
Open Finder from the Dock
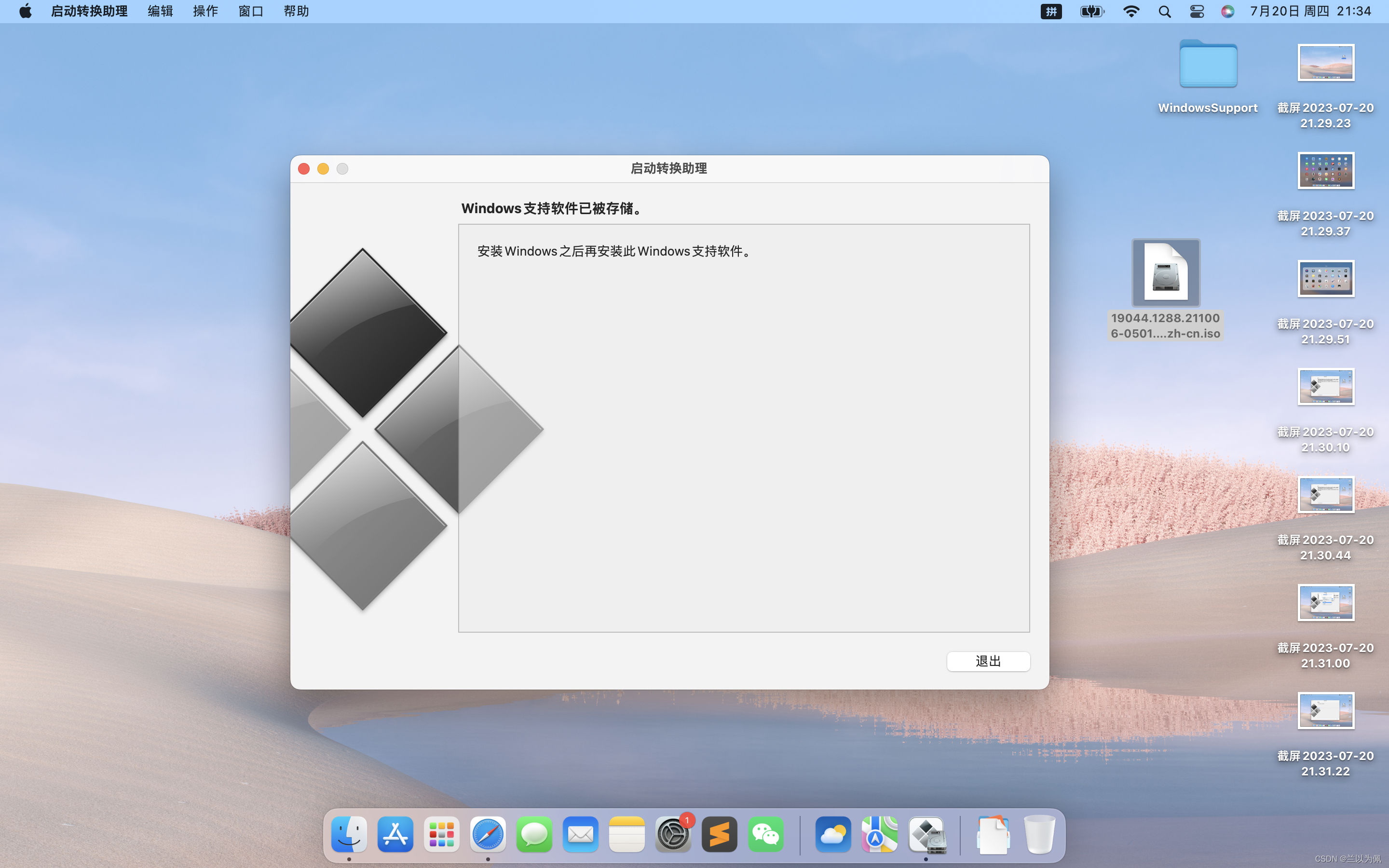pos(349,834)
